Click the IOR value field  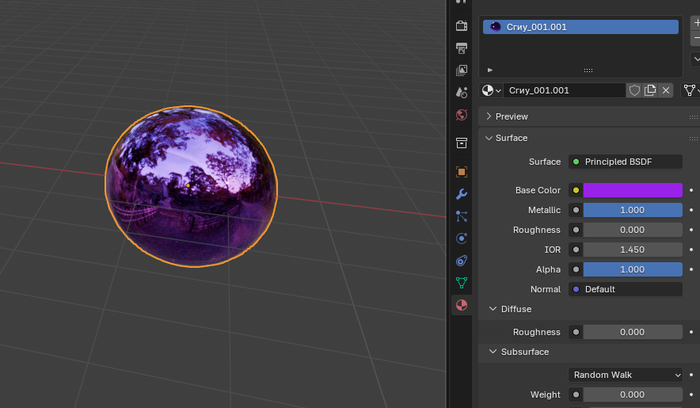pos(632,249)
